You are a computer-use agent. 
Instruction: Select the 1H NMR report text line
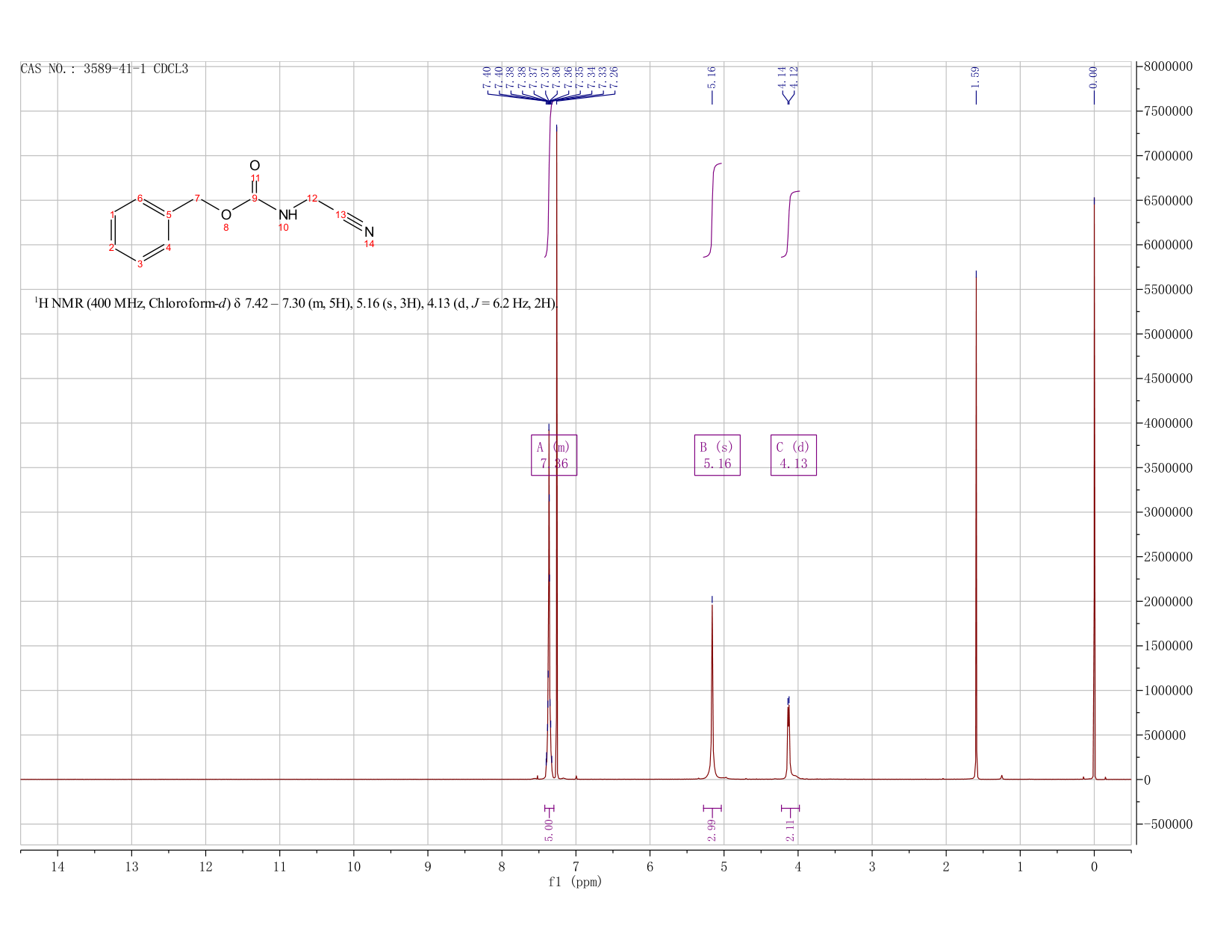(296, 303)
